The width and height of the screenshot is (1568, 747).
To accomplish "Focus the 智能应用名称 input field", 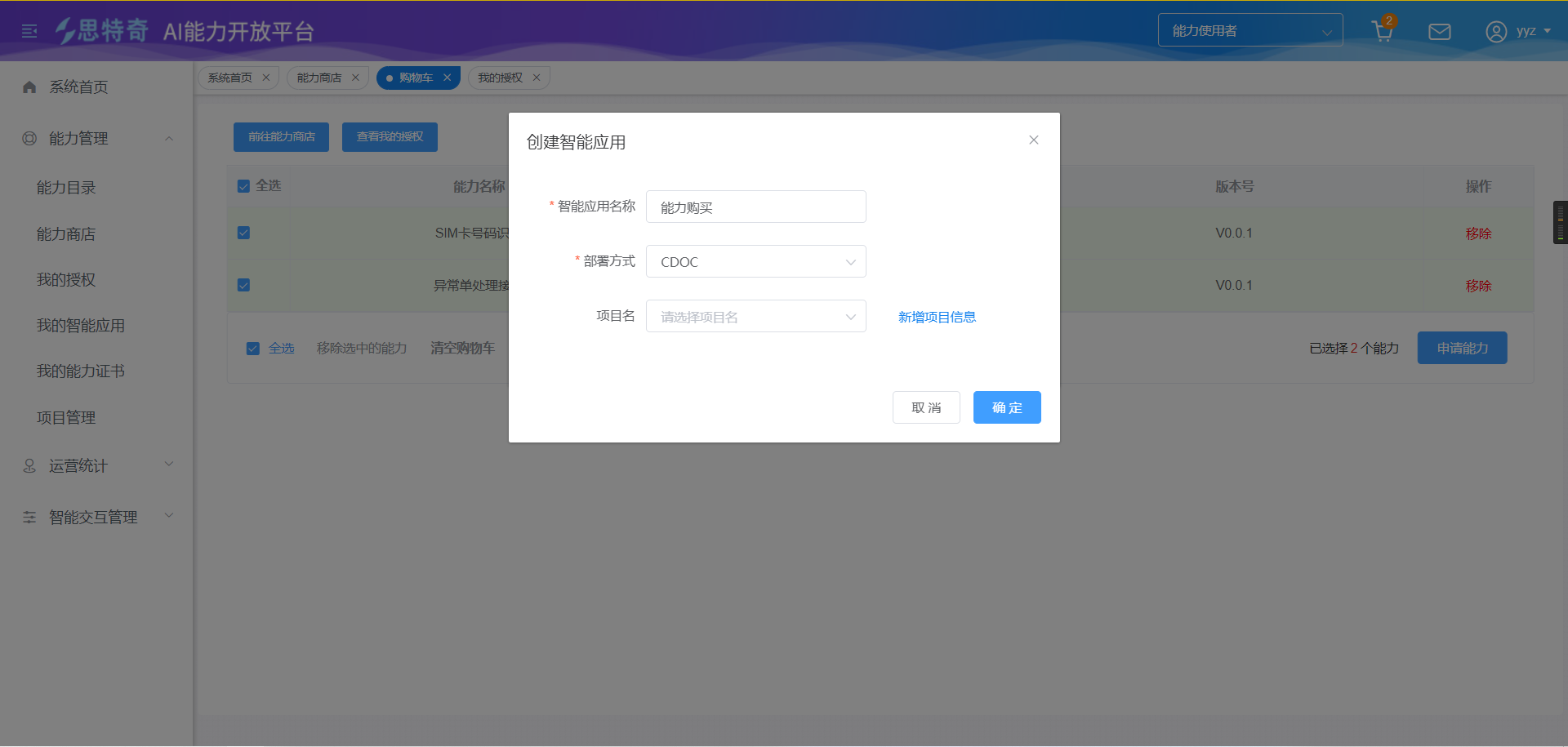I will (756, 207).
